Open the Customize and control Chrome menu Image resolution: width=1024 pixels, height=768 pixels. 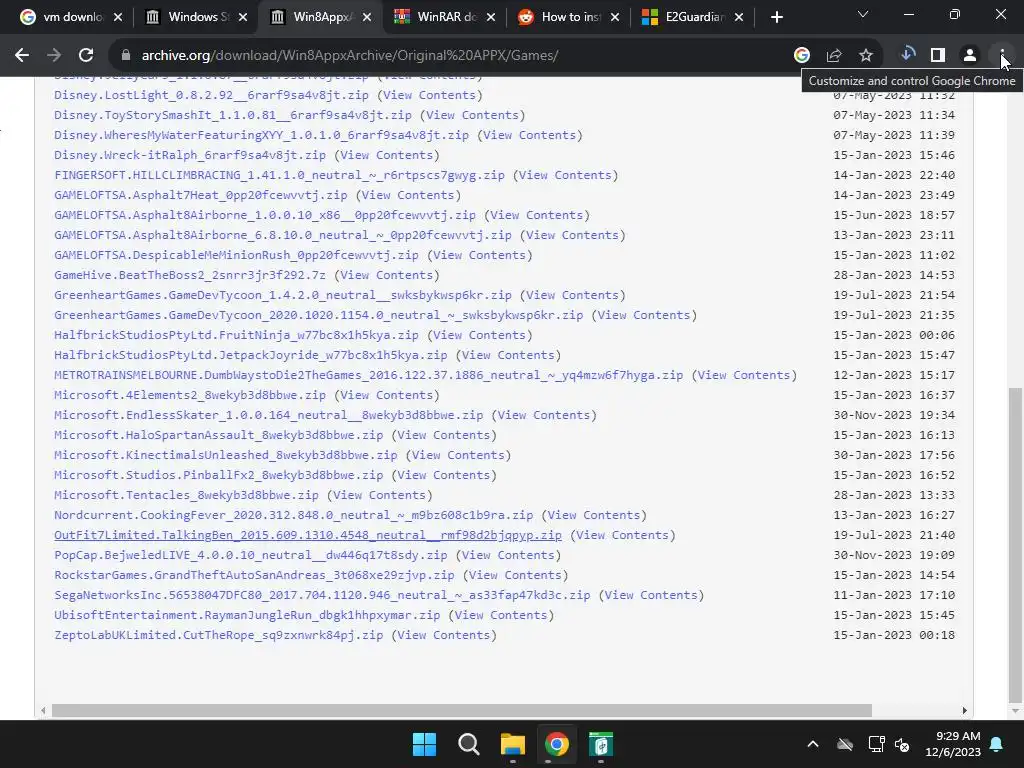point(1001,56)
